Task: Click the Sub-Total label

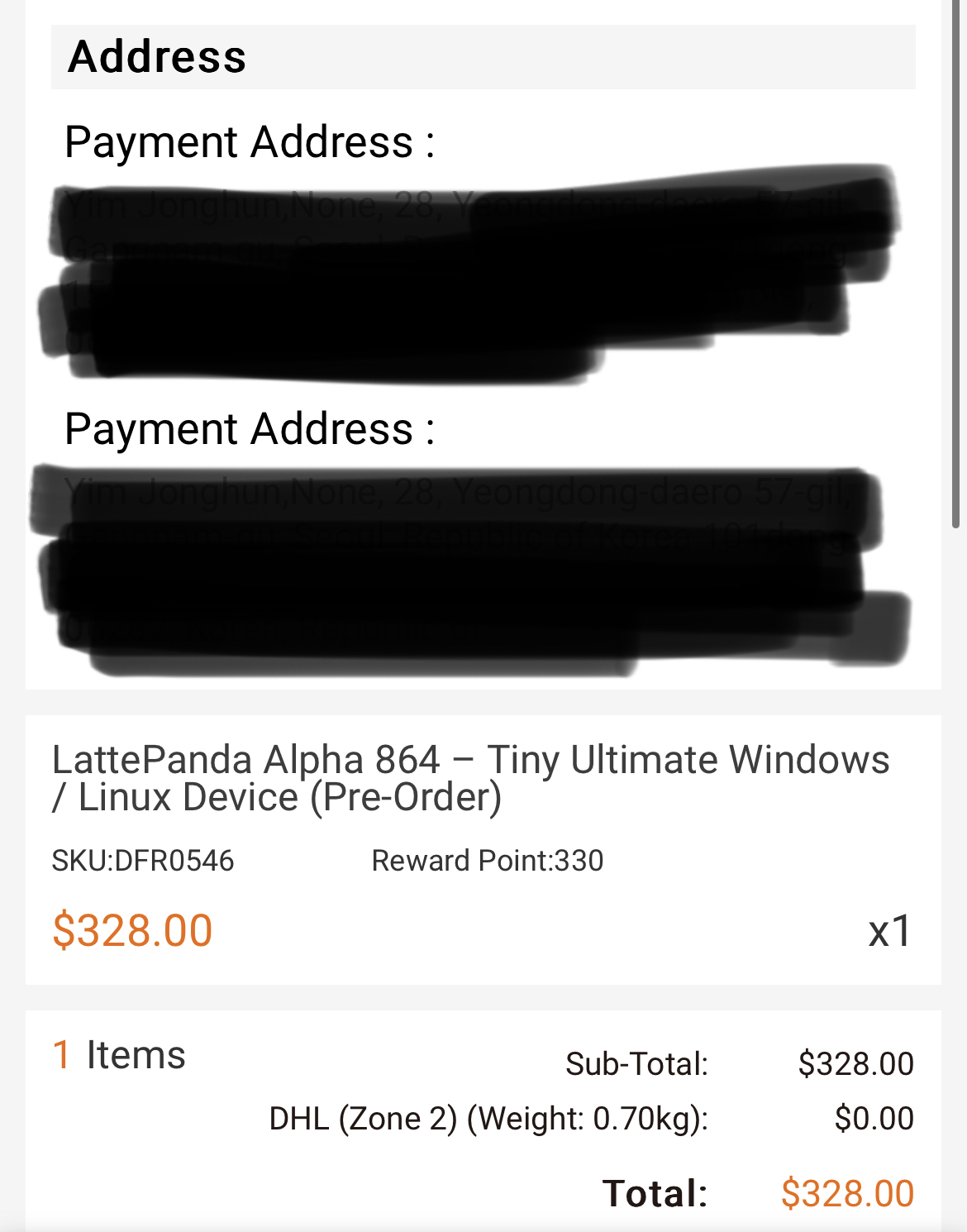Action: click(636, 1064)
